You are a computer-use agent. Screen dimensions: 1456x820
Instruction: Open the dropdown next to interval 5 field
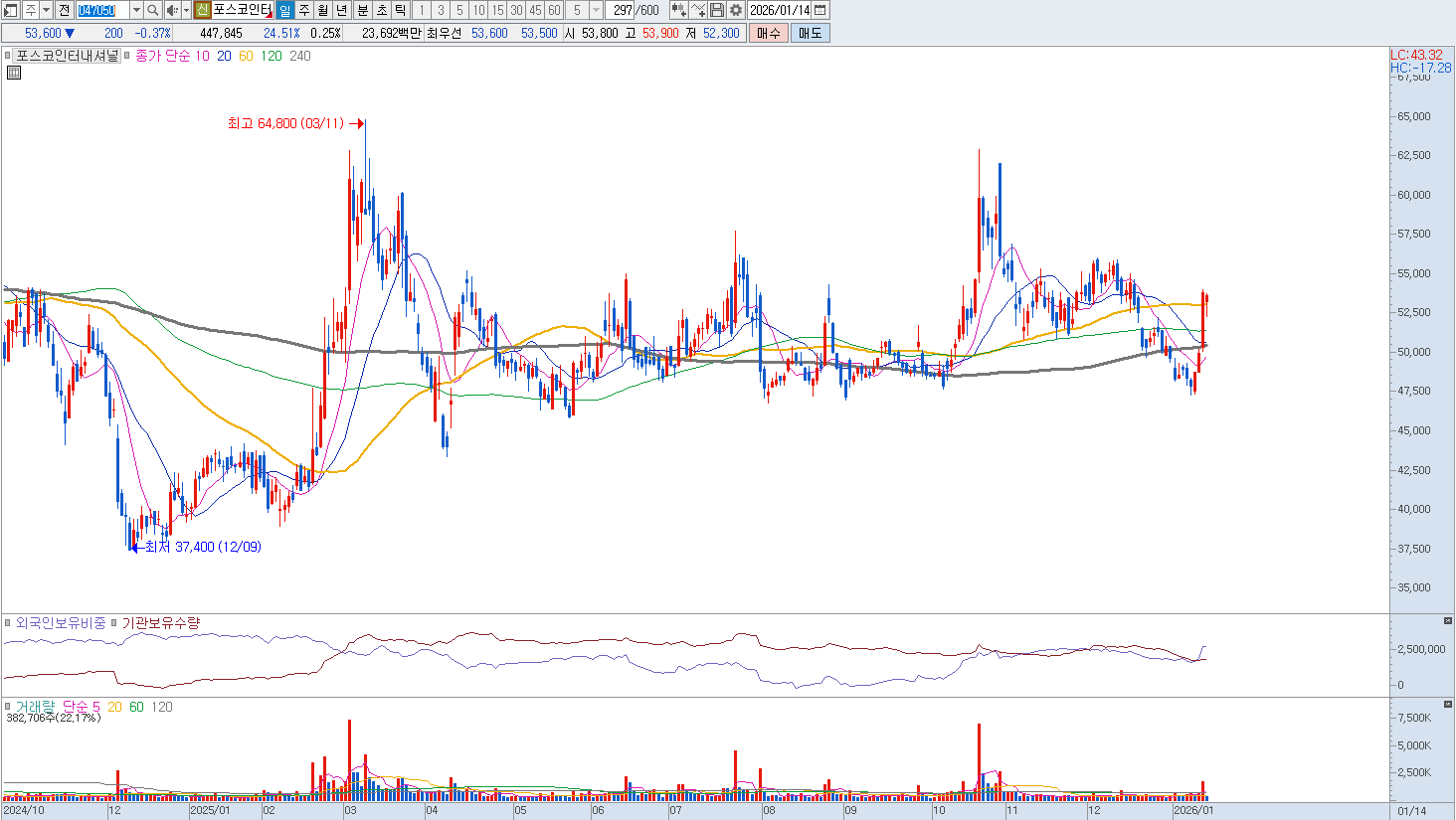click(x=596, y=10)
